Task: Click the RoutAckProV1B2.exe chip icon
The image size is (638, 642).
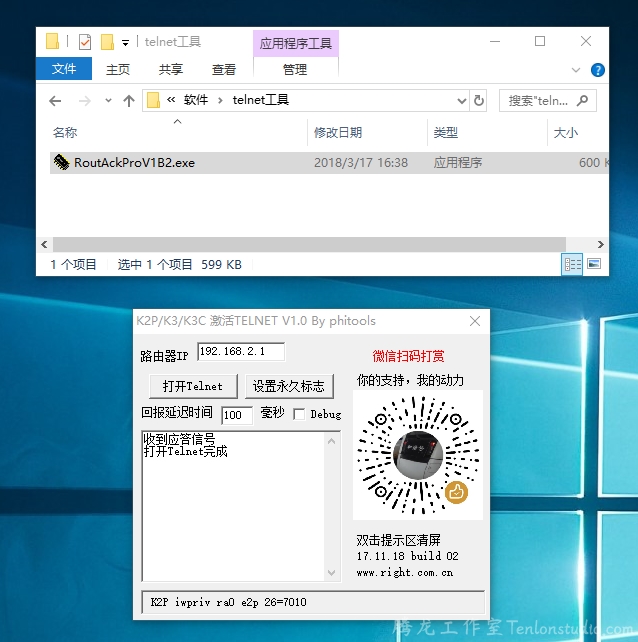Action: click(62, 163)
